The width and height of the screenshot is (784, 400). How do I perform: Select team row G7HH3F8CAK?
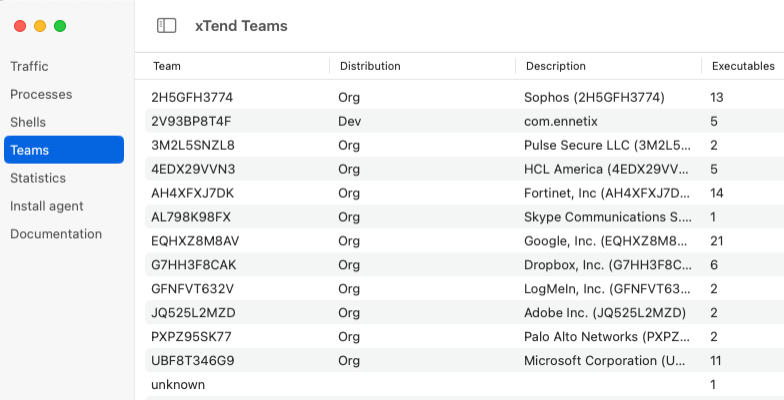(x=464, y=264)
